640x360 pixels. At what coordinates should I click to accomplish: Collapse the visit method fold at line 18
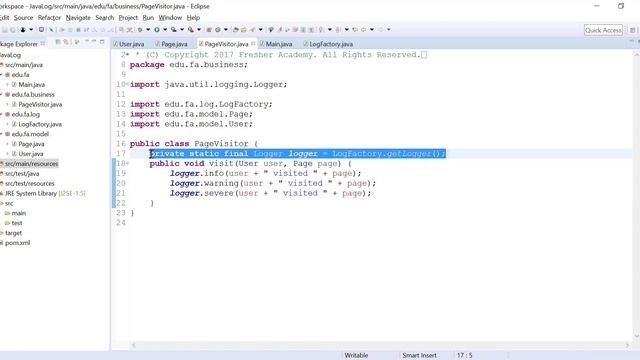127,163
